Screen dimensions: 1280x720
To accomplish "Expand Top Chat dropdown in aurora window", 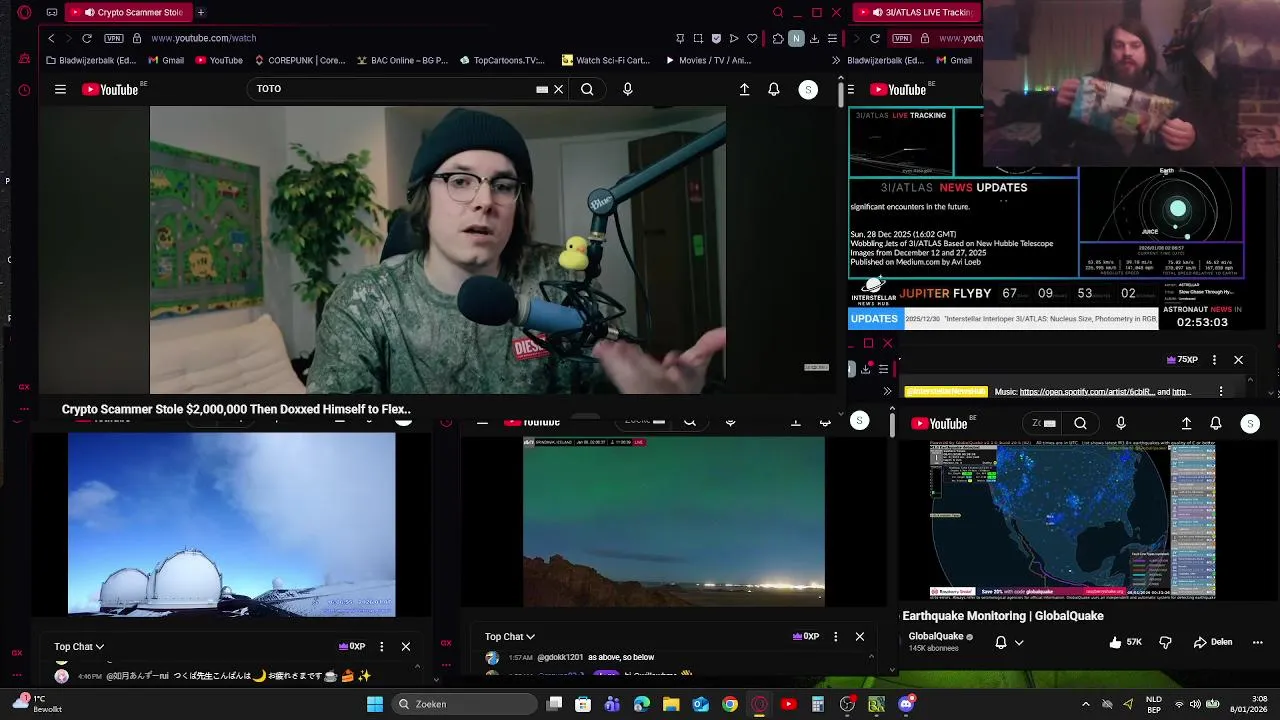I will tap(510, 636).
